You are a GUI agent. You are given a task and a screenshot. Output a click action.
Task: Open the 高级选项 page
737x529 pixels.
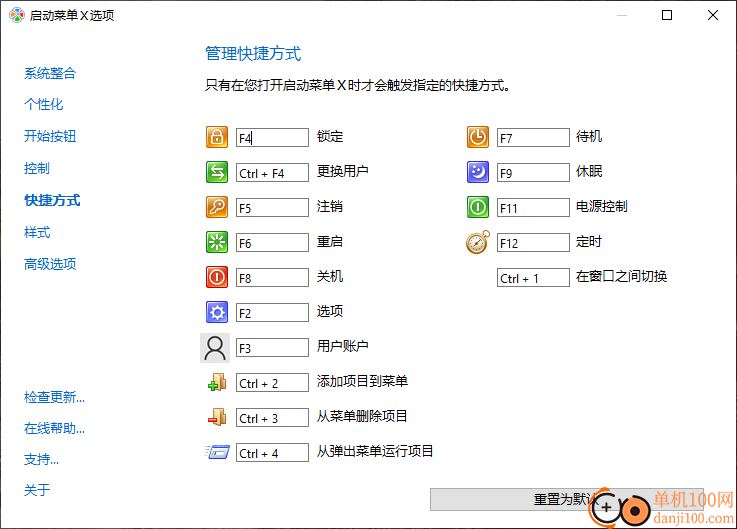pos(50,264)
